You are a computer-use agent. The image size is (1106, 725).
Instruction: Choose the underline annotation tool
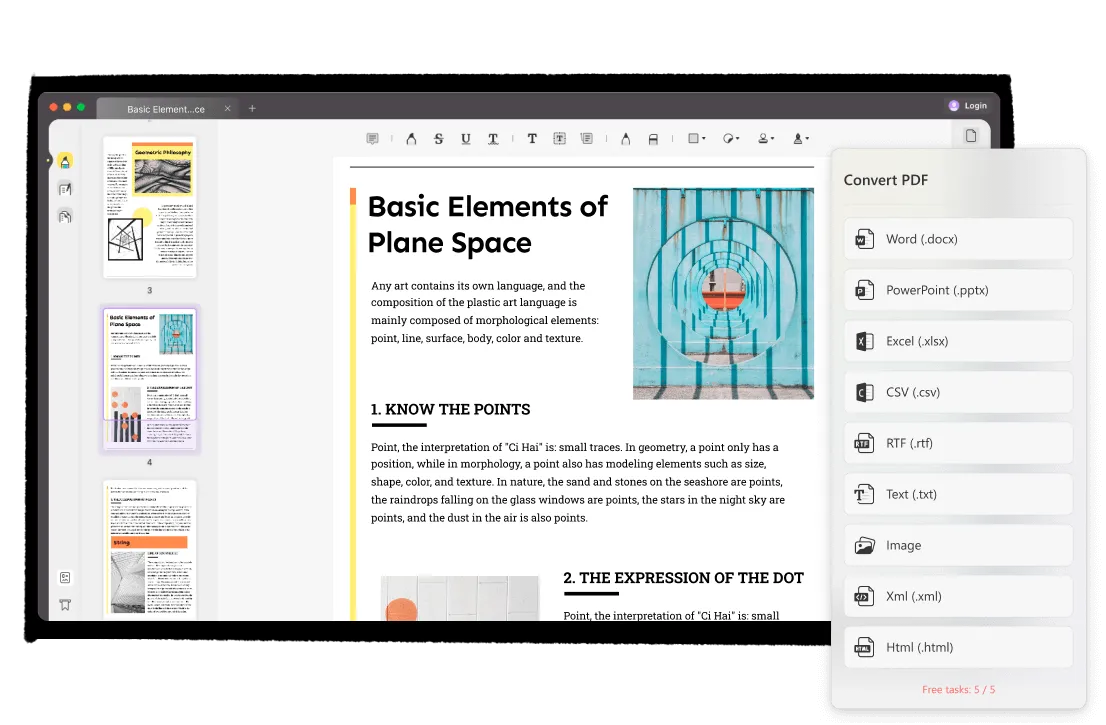[x=466, y=139]
